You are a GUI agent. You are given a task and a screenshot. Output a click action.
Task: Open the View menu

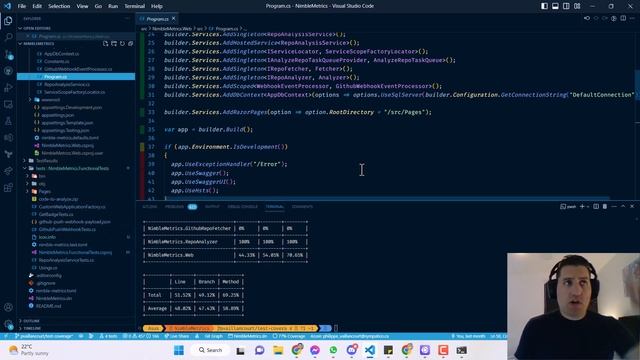[82, 6]
